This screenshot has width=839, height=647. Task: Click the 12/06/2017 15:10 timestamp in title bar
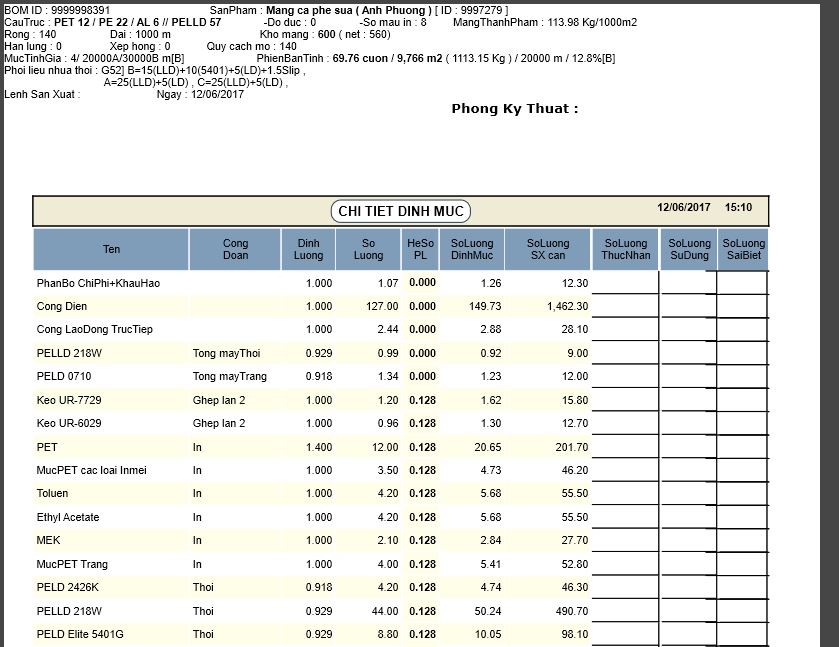704,208
